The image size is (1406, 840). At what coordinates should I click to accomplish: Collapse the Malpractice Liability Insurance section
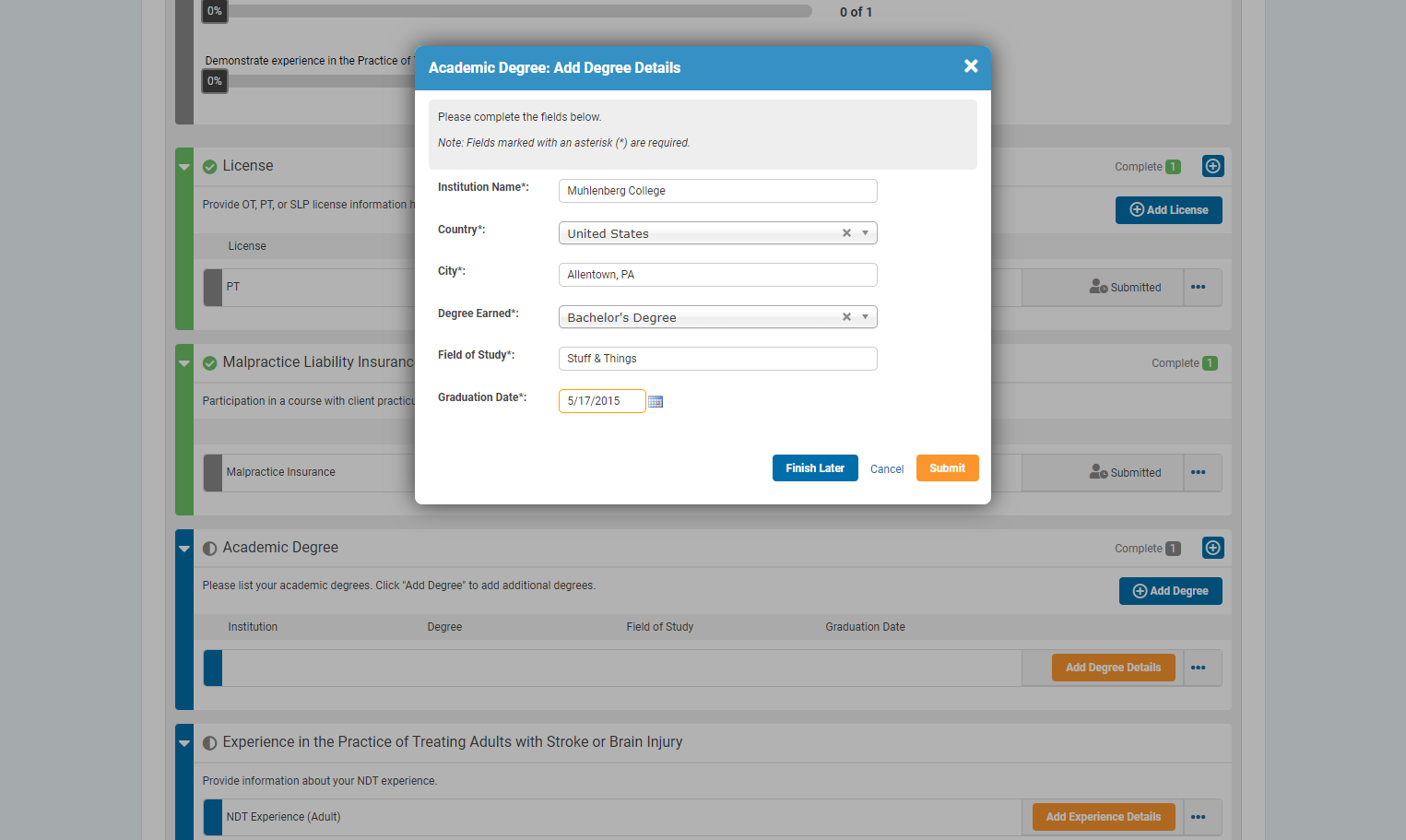click(x=184, y=363)
